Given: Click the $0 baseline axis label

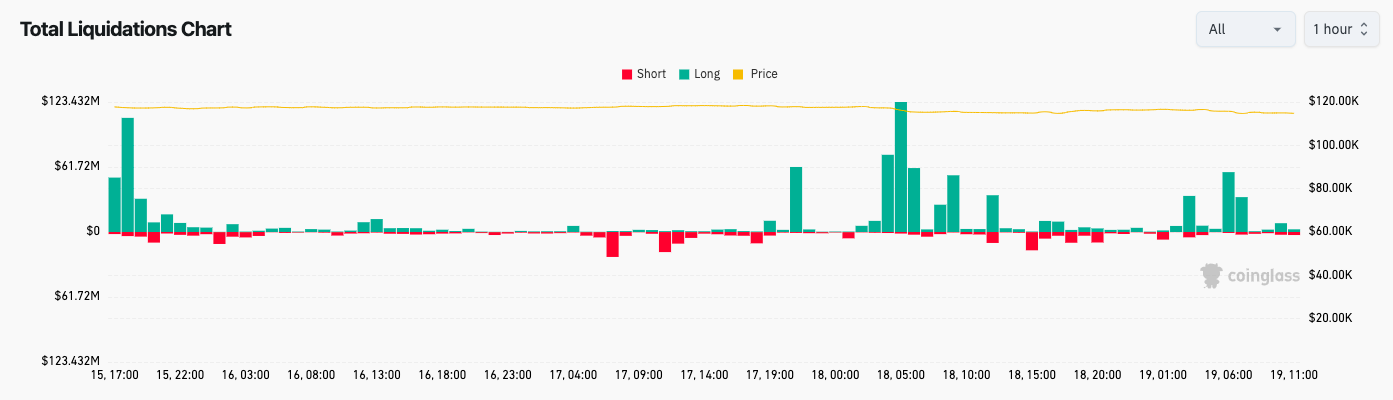Looking at the screenshot, I should (93, 231).
